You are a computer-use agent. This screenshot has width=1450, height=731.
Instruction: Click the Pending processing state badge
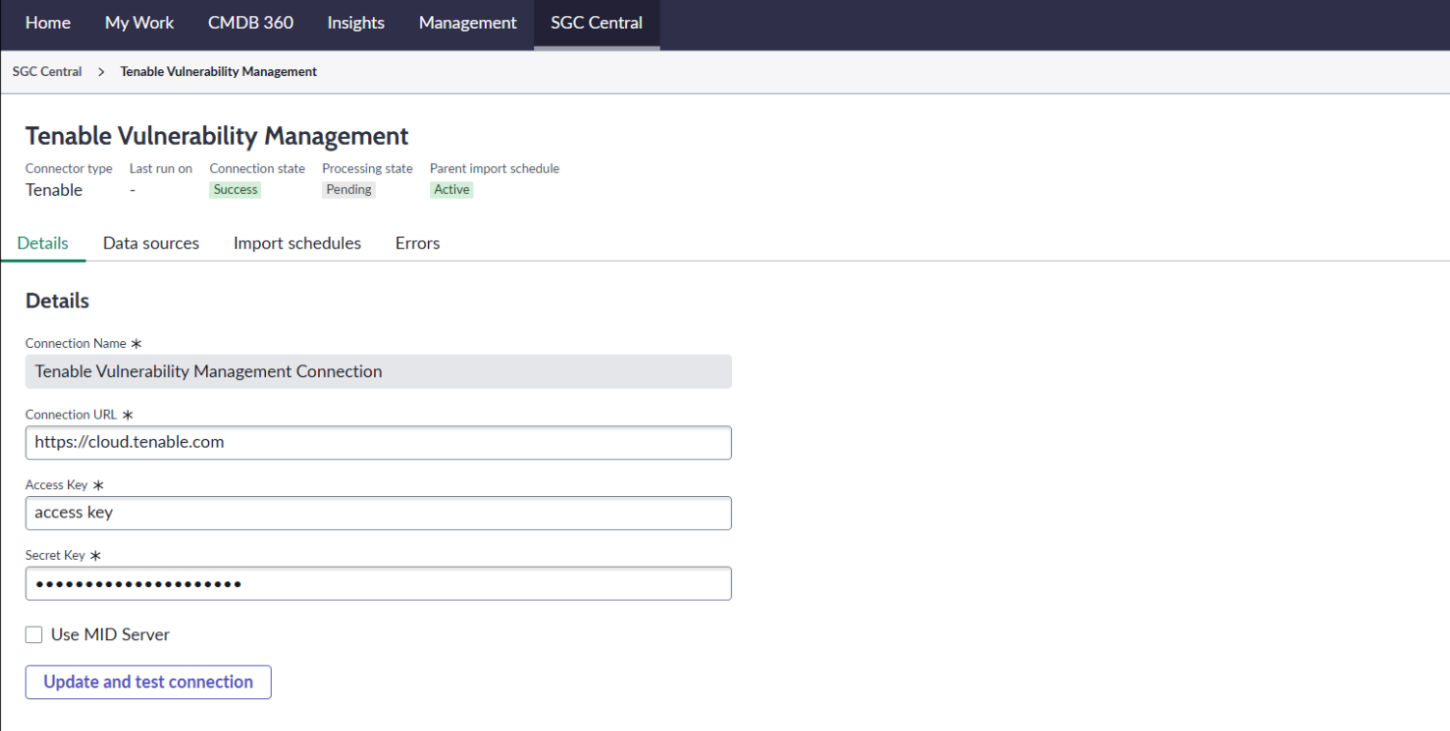click(349, 190)
